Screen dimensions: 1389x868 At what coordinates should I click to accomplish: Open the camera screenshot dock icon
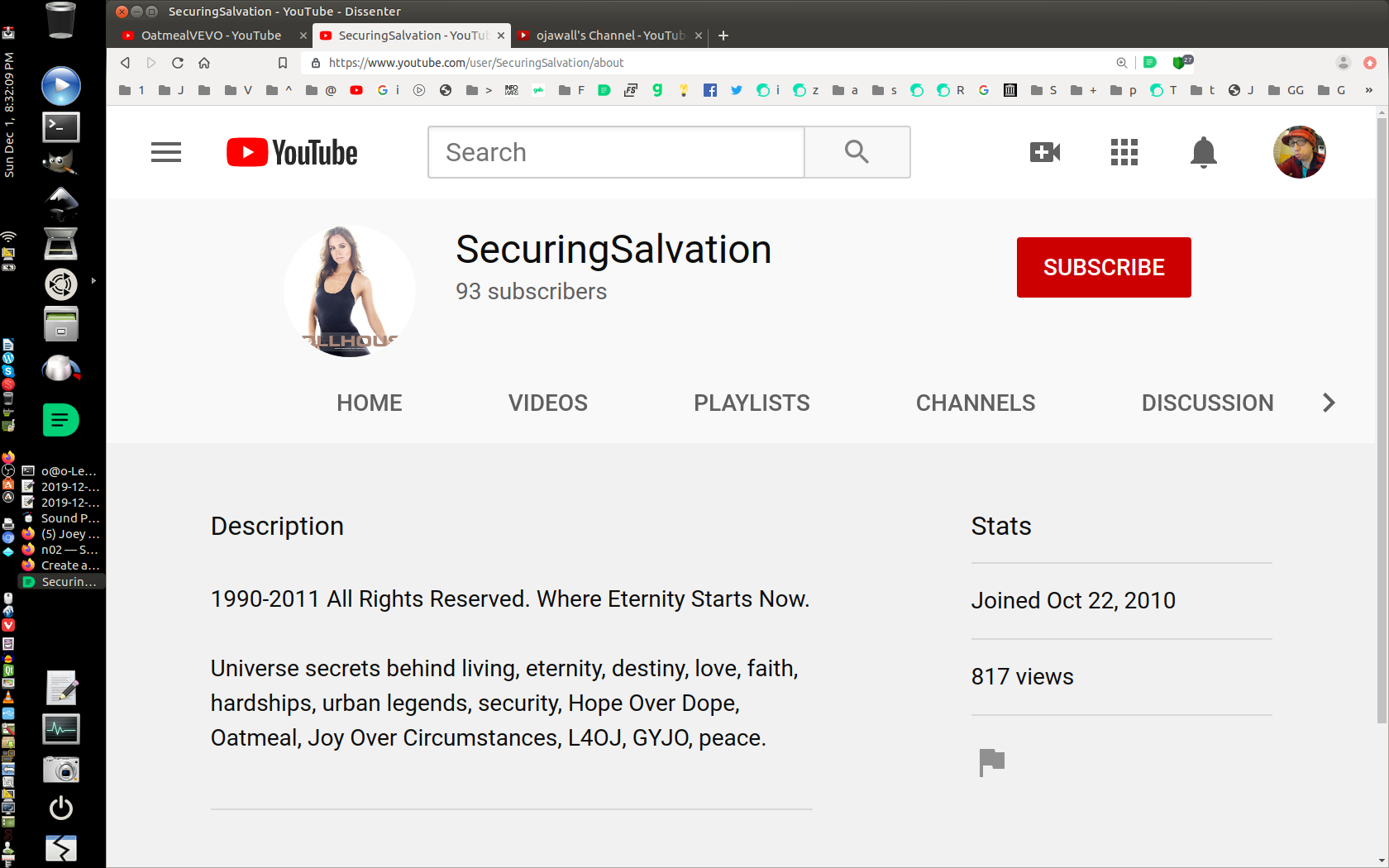point(61,769)
